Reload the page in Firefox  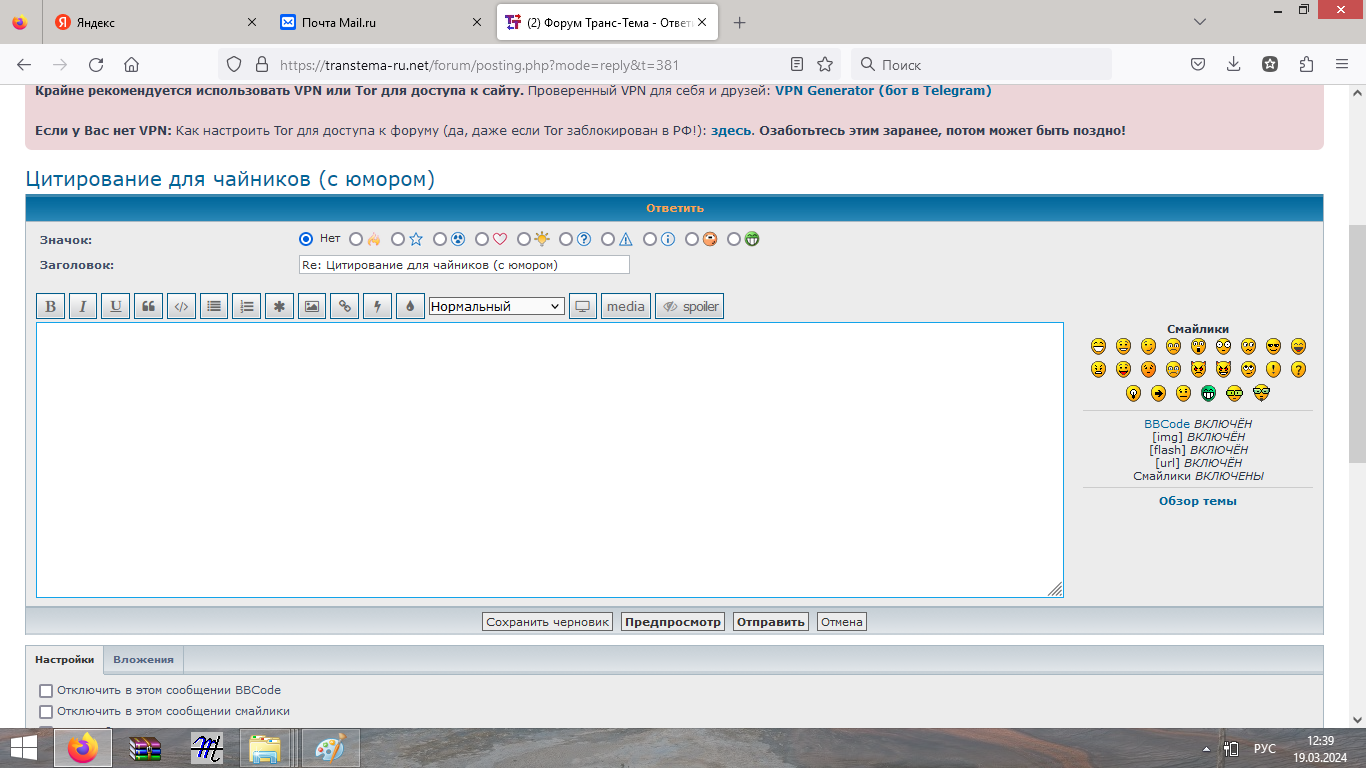[96, 64]
